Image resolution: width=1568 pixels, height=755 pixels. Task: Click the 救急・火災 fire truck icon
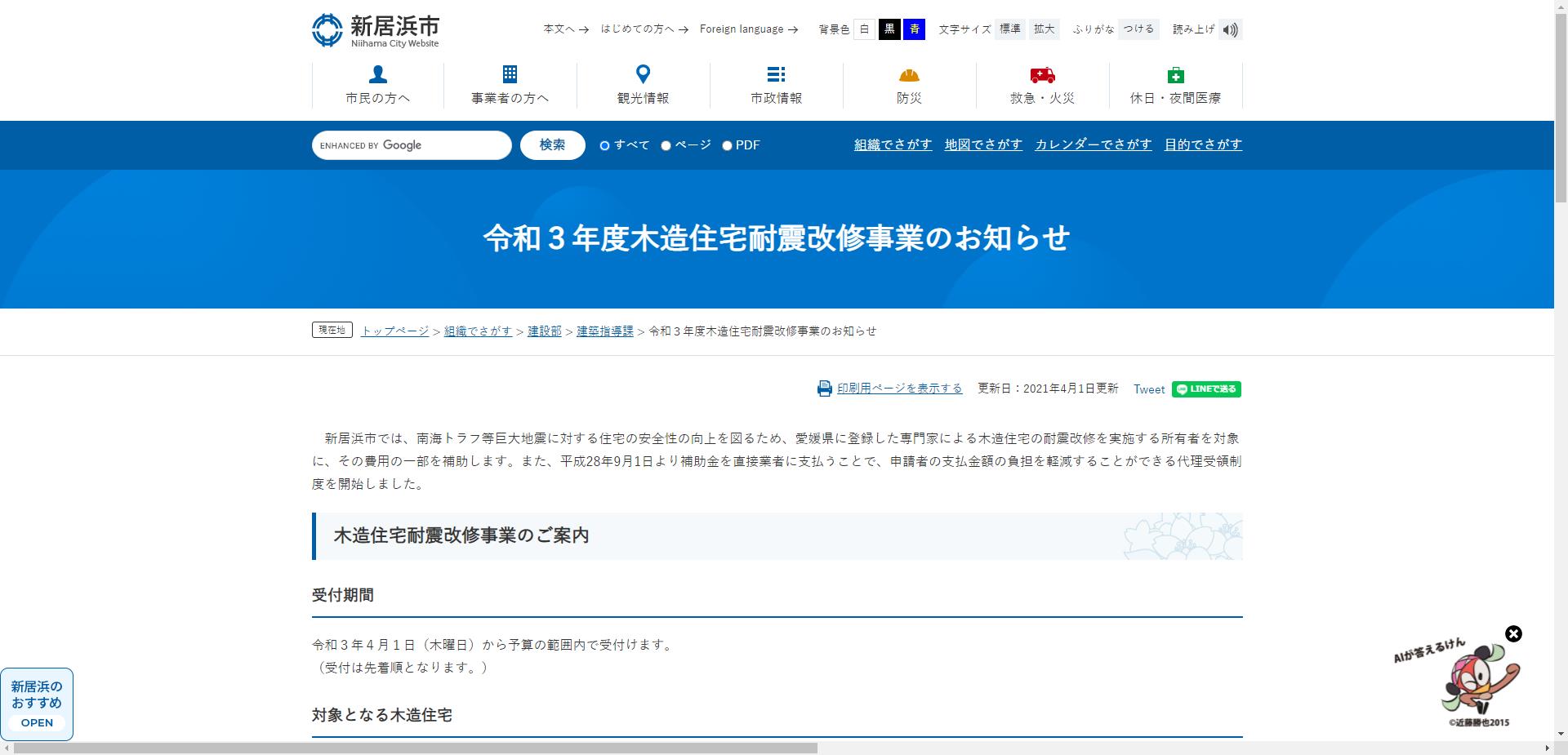tap(1042, 74)
